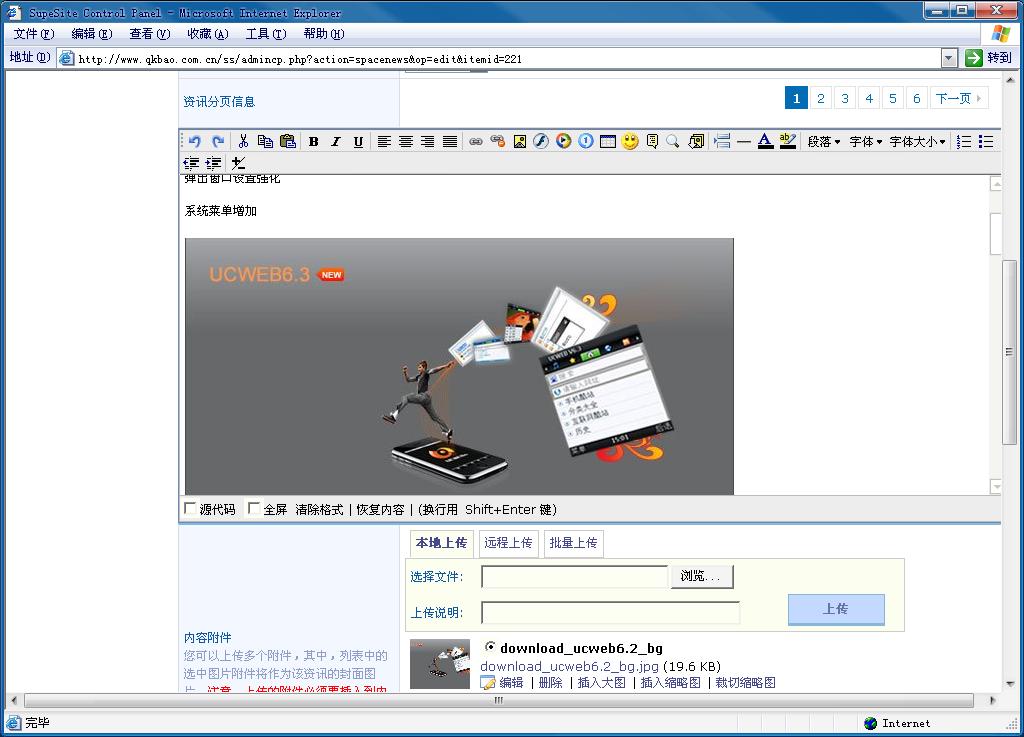
Task: Click the page vertical scrollbar thumb
Action: [x=1010, y=353]
